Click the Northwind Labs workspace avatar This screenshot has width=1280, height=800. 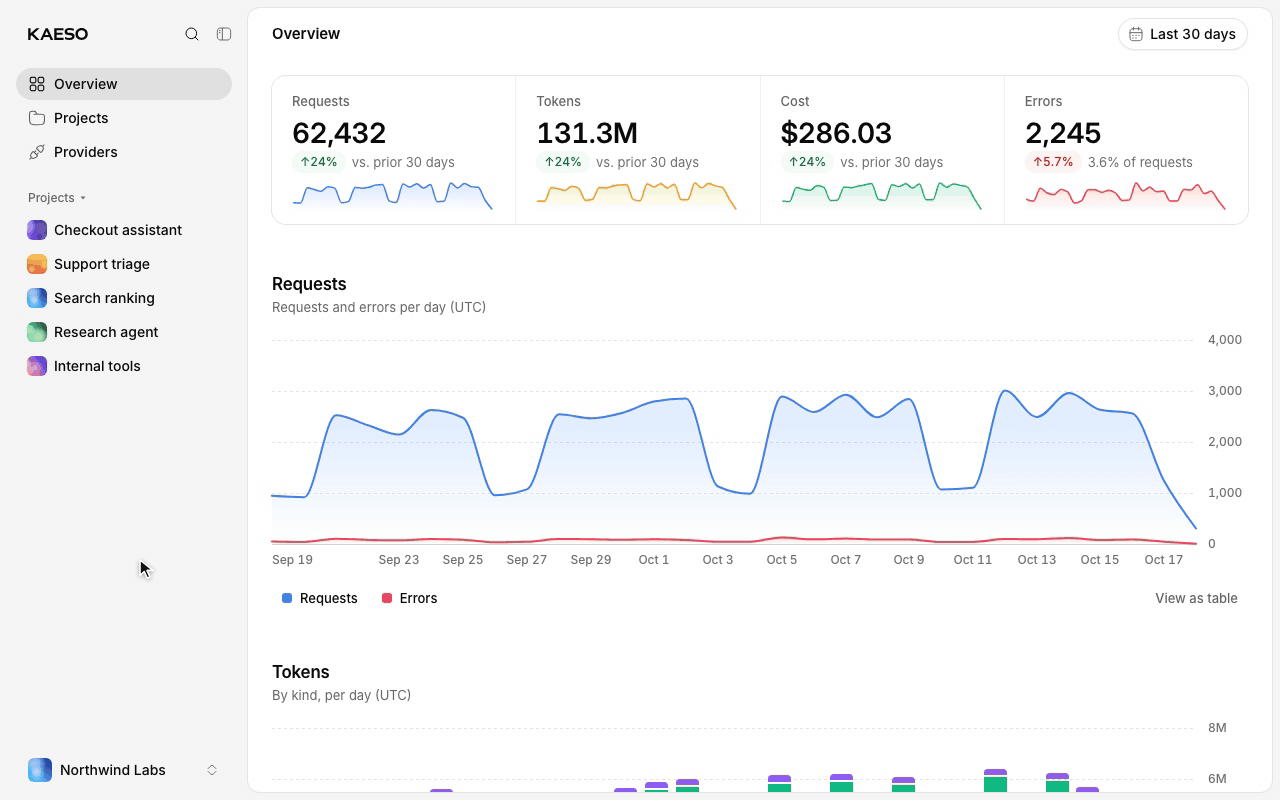coord(40,770)
